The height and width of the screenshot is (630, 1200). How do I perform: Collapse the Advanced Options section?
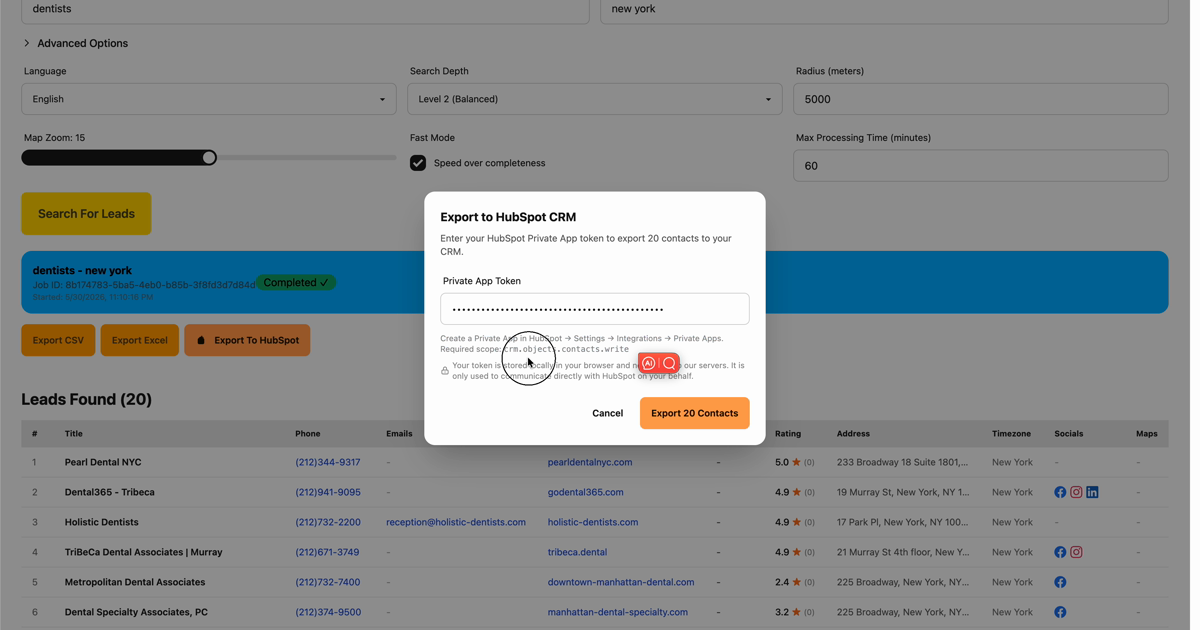coord(76,43)
